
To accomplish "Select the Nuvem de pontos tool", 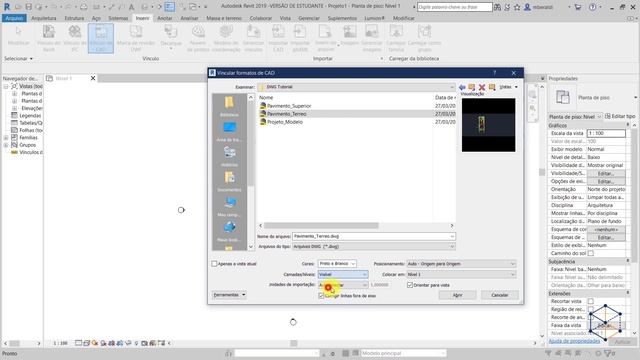I will point(198,38).
